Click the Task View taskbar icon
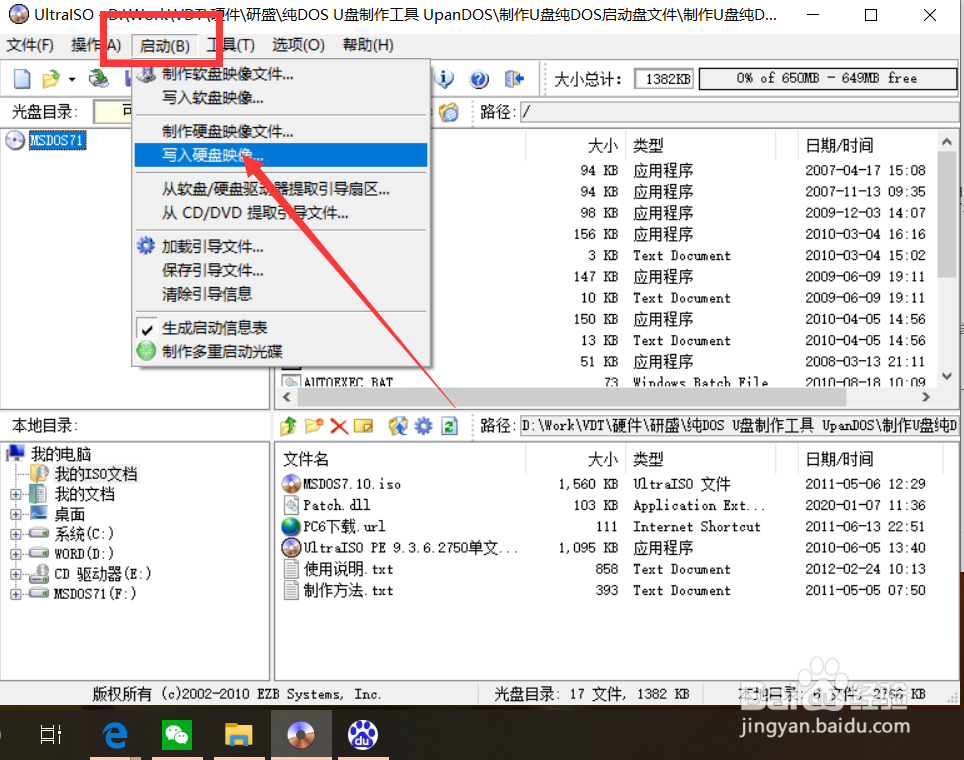The height and width of the screenshot is (760, 964). coord(51,735)
